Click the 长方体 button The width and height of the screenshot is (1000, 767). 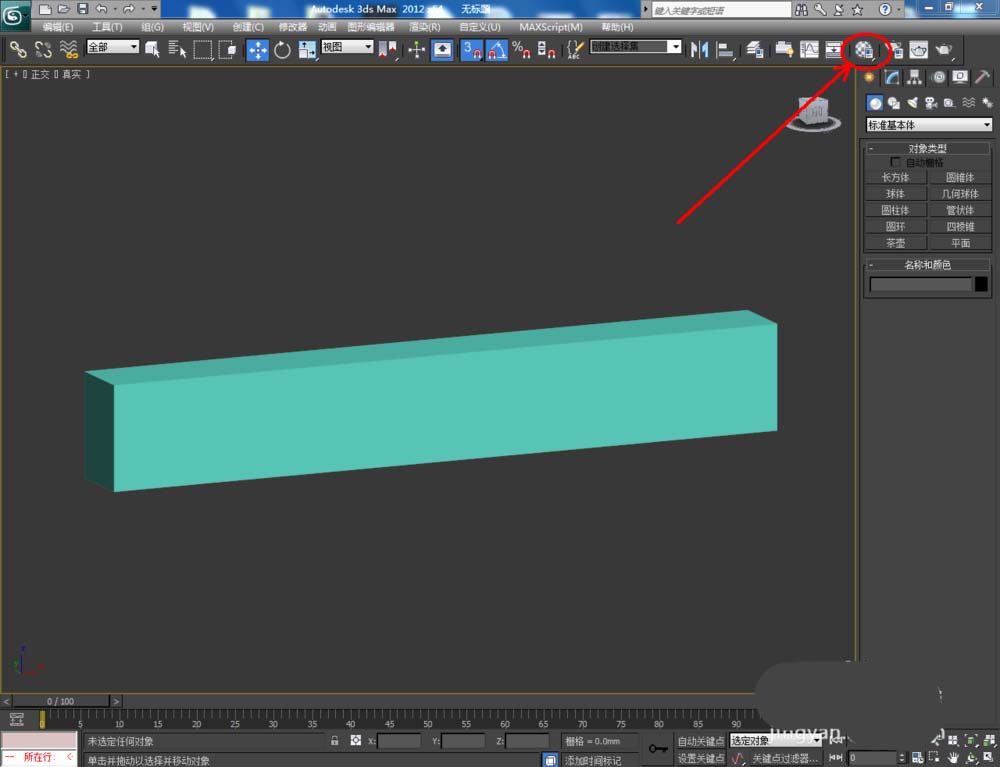tap(895, 177)
